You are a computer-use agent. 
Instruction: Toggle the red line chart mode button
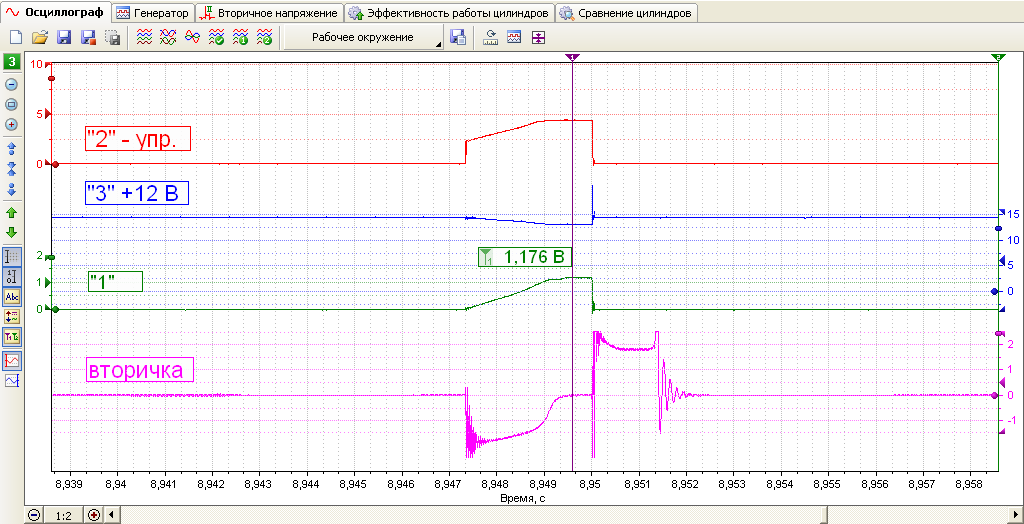pyautogui.click(x=12, y=360)
